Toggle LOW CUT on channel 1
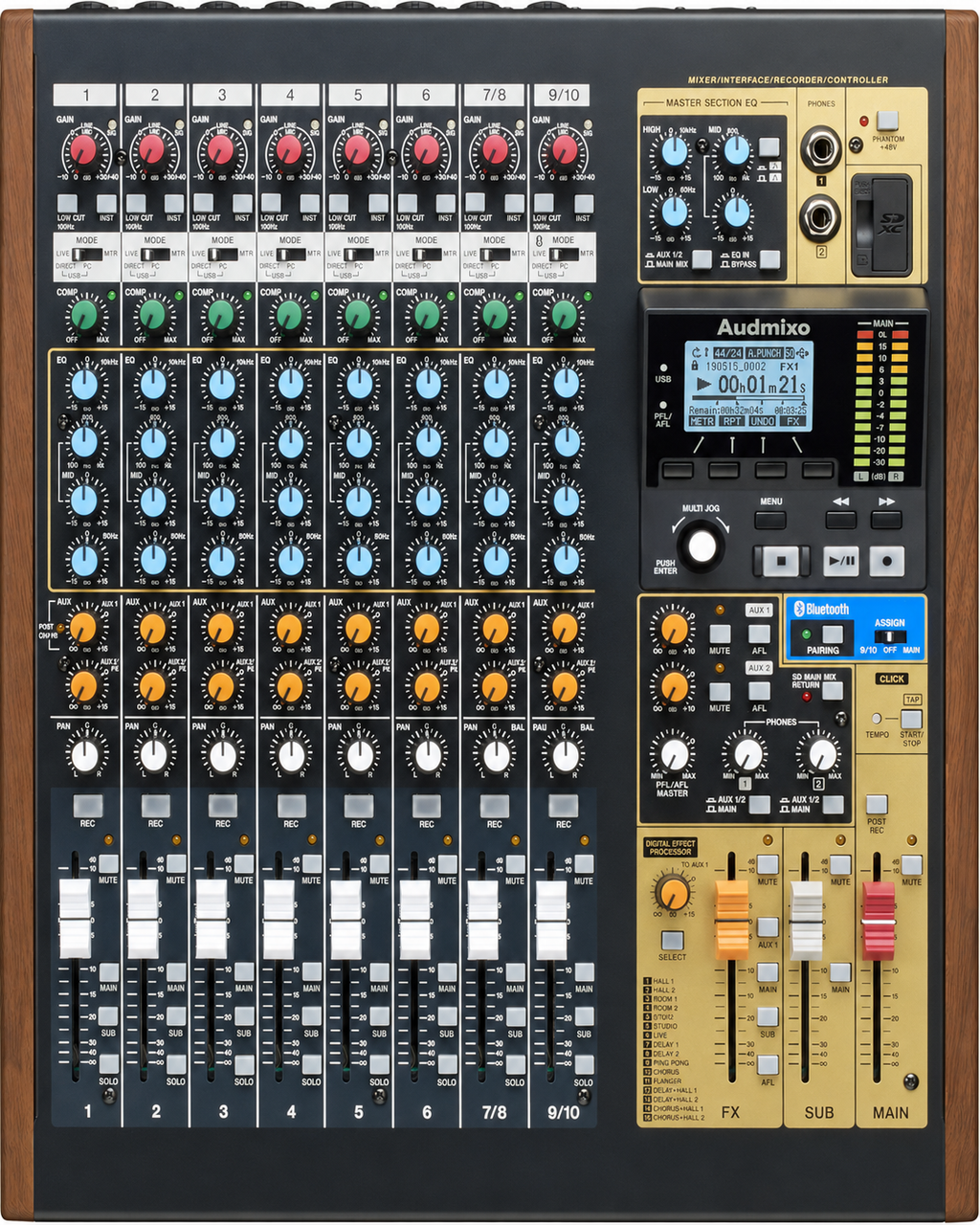Image resolution: width=980 pixels, height=1225 pixels. [x=66, y=203]
